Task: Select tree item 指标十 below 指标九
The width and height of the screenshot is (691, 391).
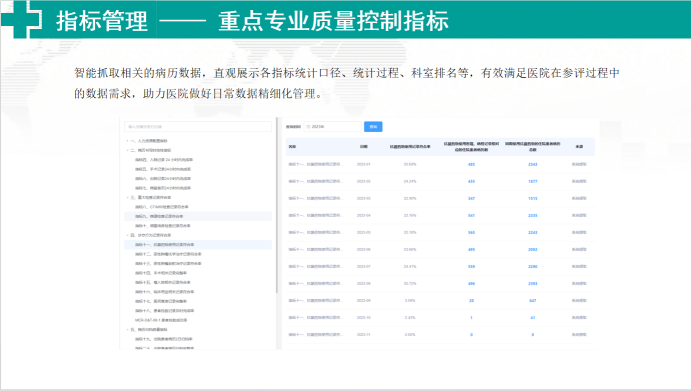Action: click(x=163, y=226)
